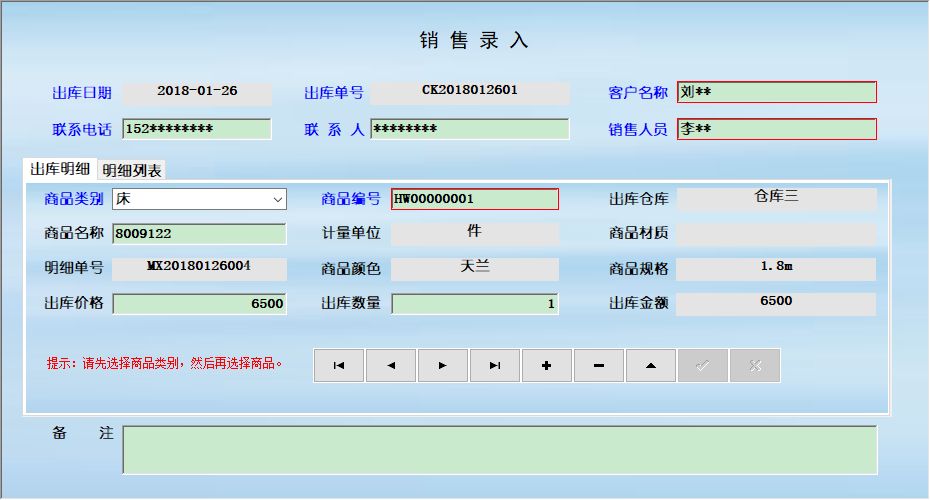
Task: Switch to the 明细列表 tab
Action: click(132, 170)
